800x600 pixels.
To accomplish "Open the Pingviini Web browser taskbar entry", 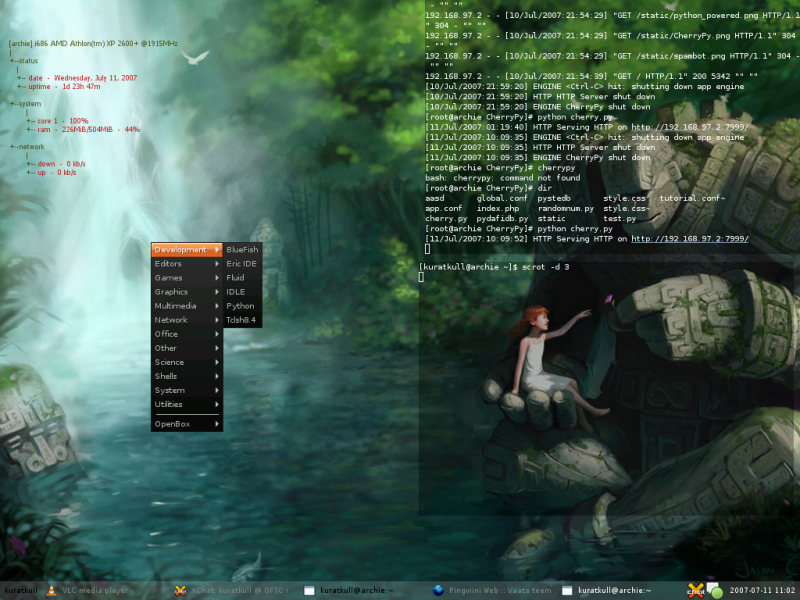I will pyautogui.click(x=492, y=590).
